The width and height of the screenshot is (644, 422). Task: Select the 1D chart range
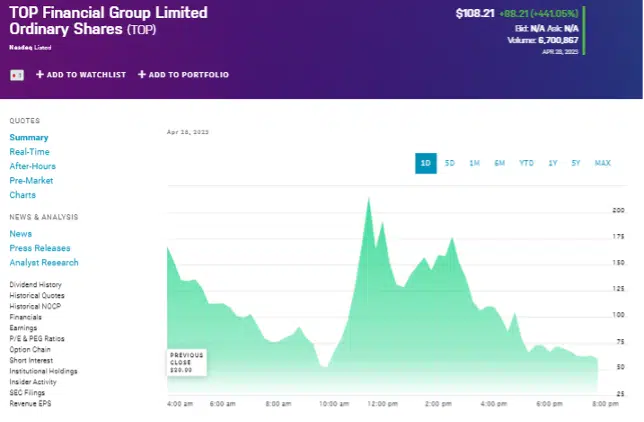(x=426, y=164)
